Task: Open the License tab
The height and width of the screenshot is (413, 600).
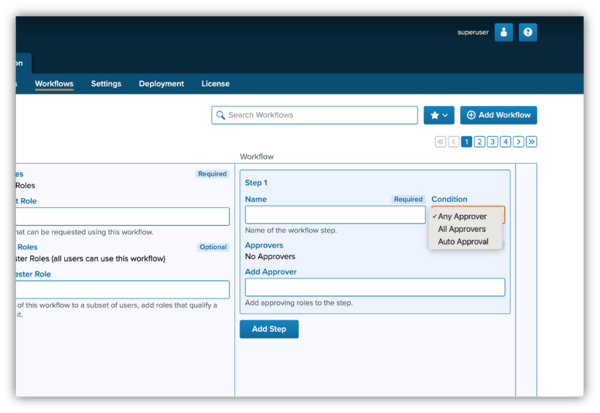Action: [x=215, y=84]
